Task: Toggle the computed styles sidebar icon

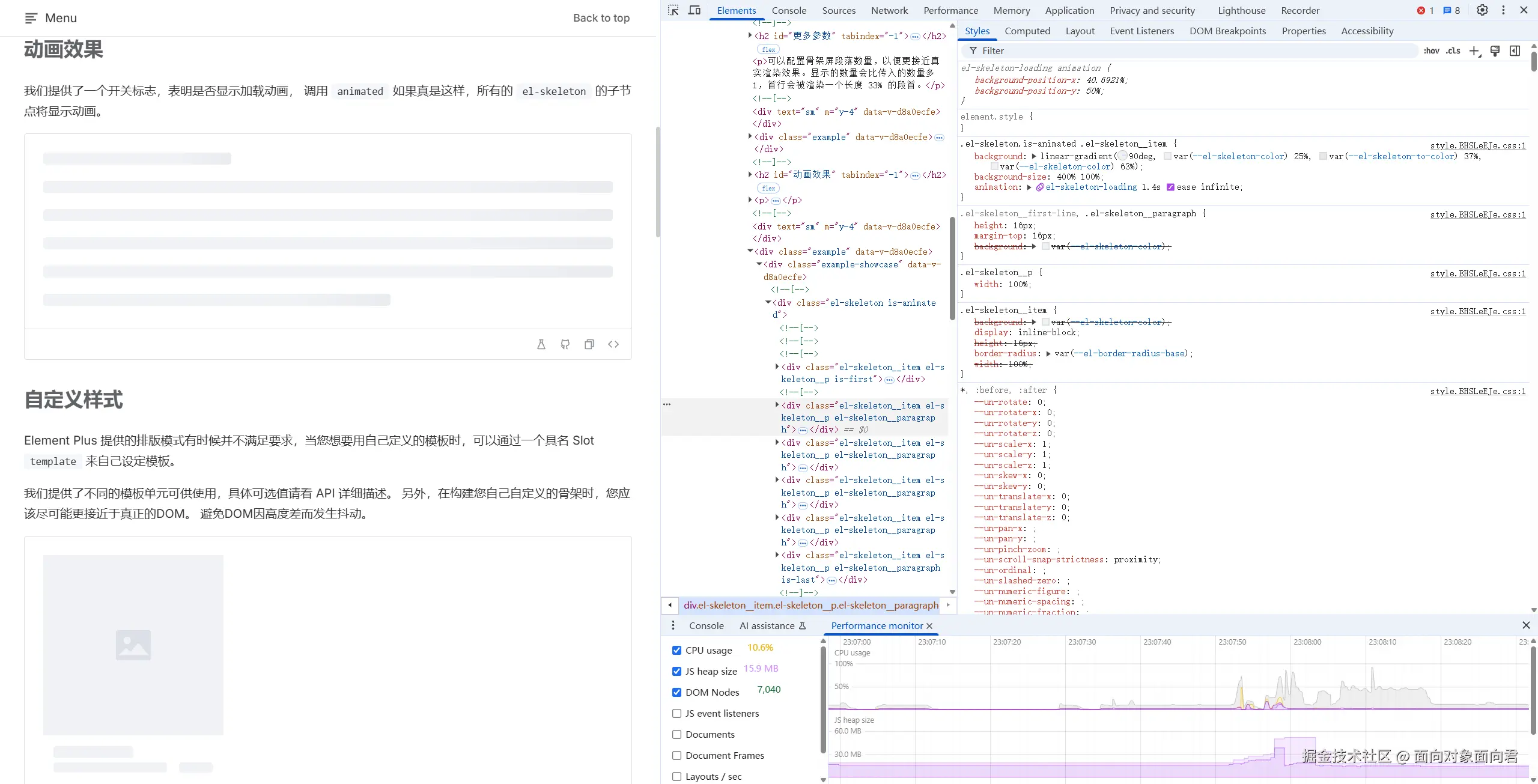Action: pyautogui.click(x=1515, y=51)
